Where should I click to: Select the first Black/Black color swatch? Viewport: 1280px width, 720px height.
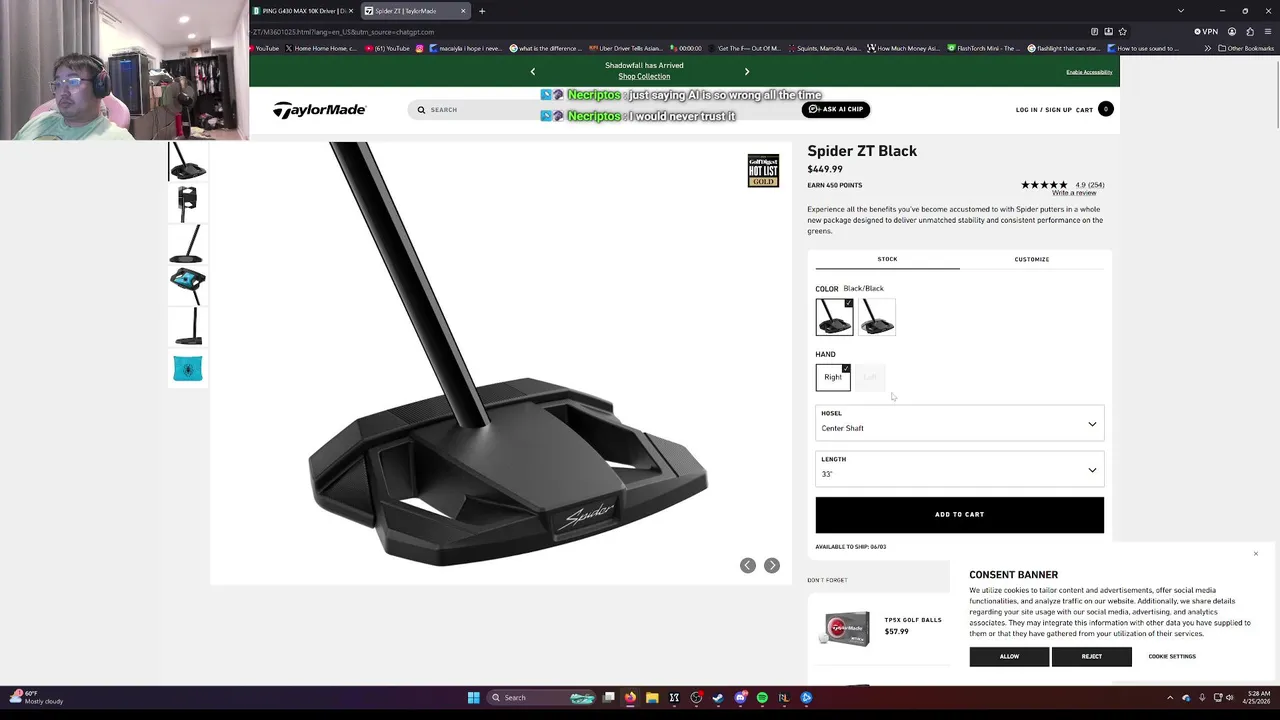coord(834,317)
